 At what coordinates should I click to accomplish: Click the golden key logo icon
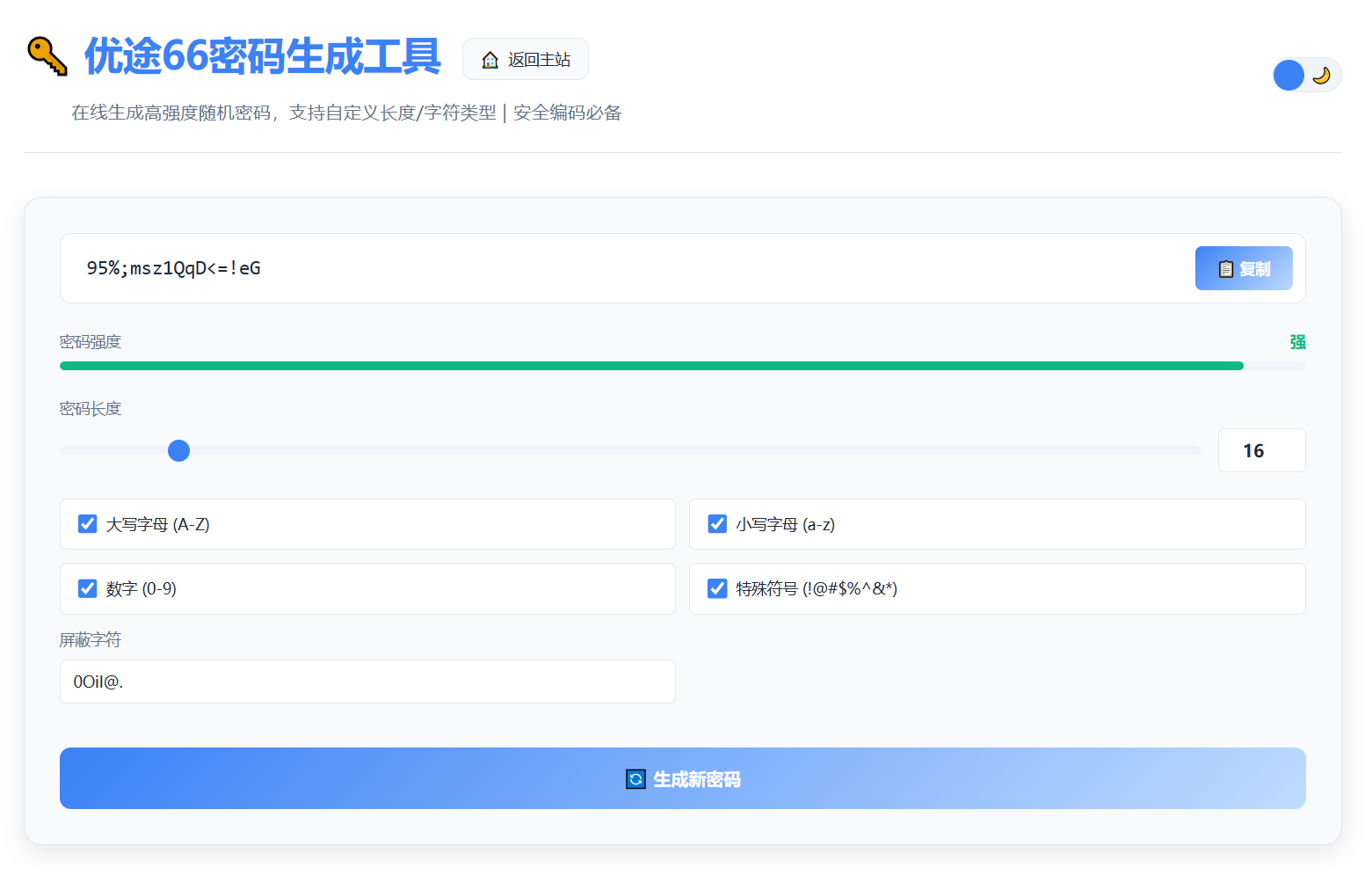point(47,56)
